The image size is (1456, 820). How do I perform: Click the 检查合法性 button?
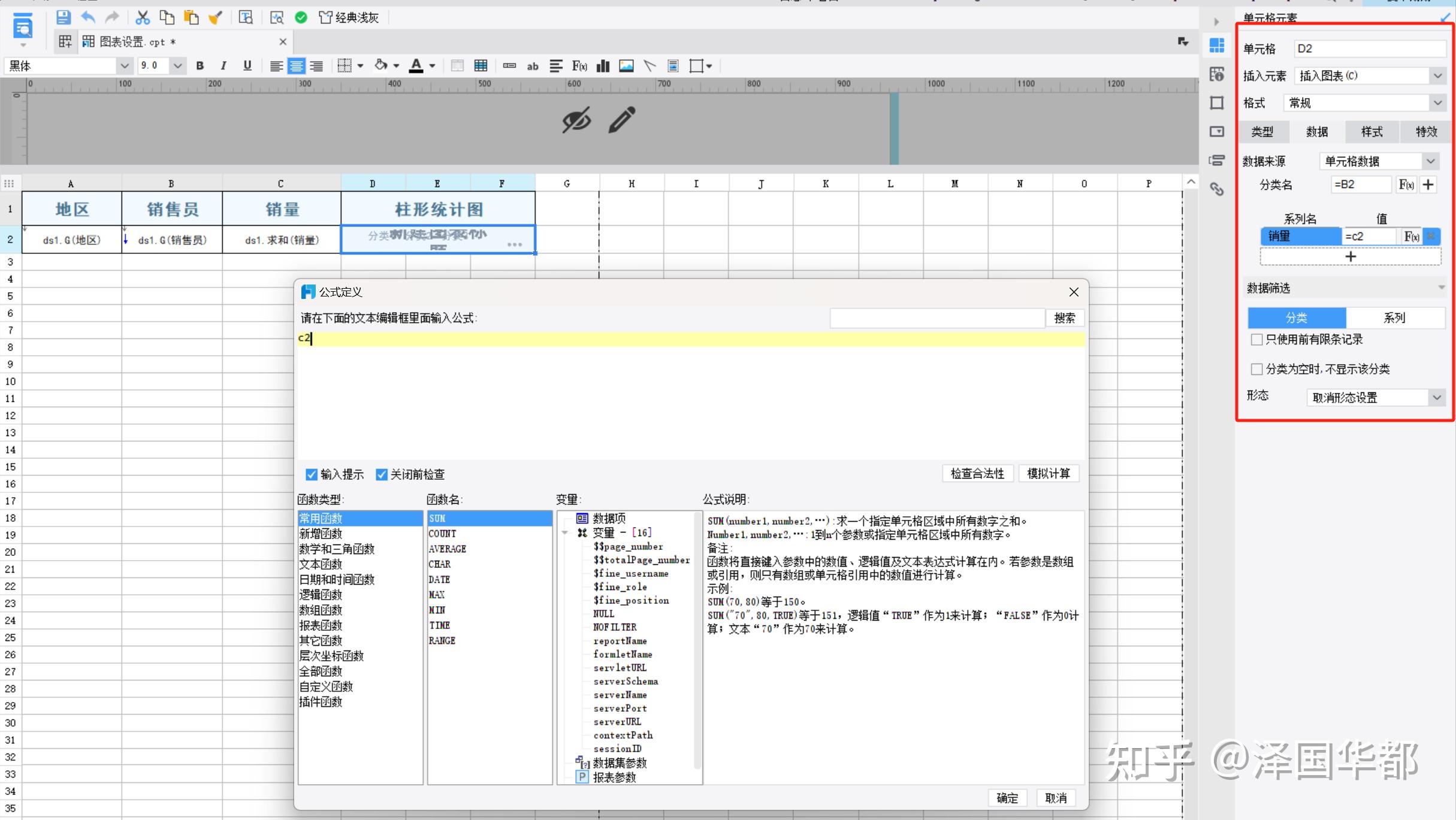(x=977, y=473)
